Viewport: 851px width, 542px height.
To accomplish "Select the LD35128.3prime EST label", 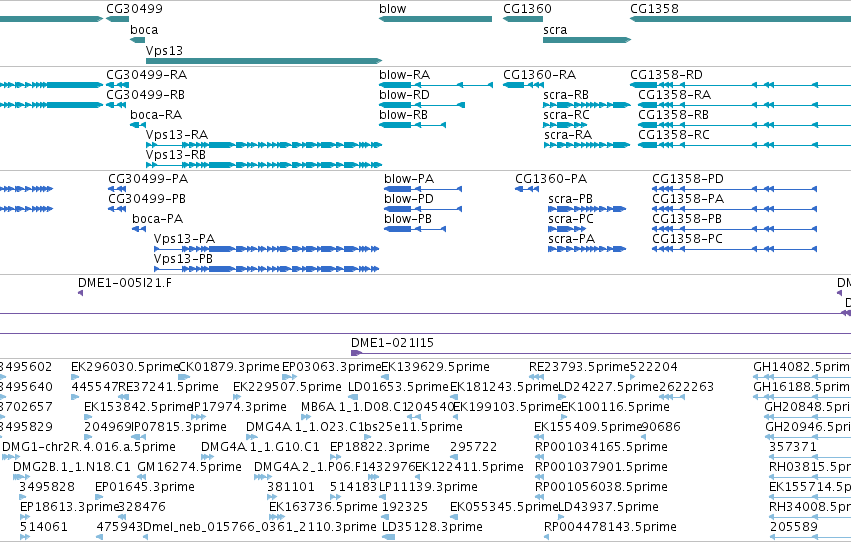I will point(432,528).
